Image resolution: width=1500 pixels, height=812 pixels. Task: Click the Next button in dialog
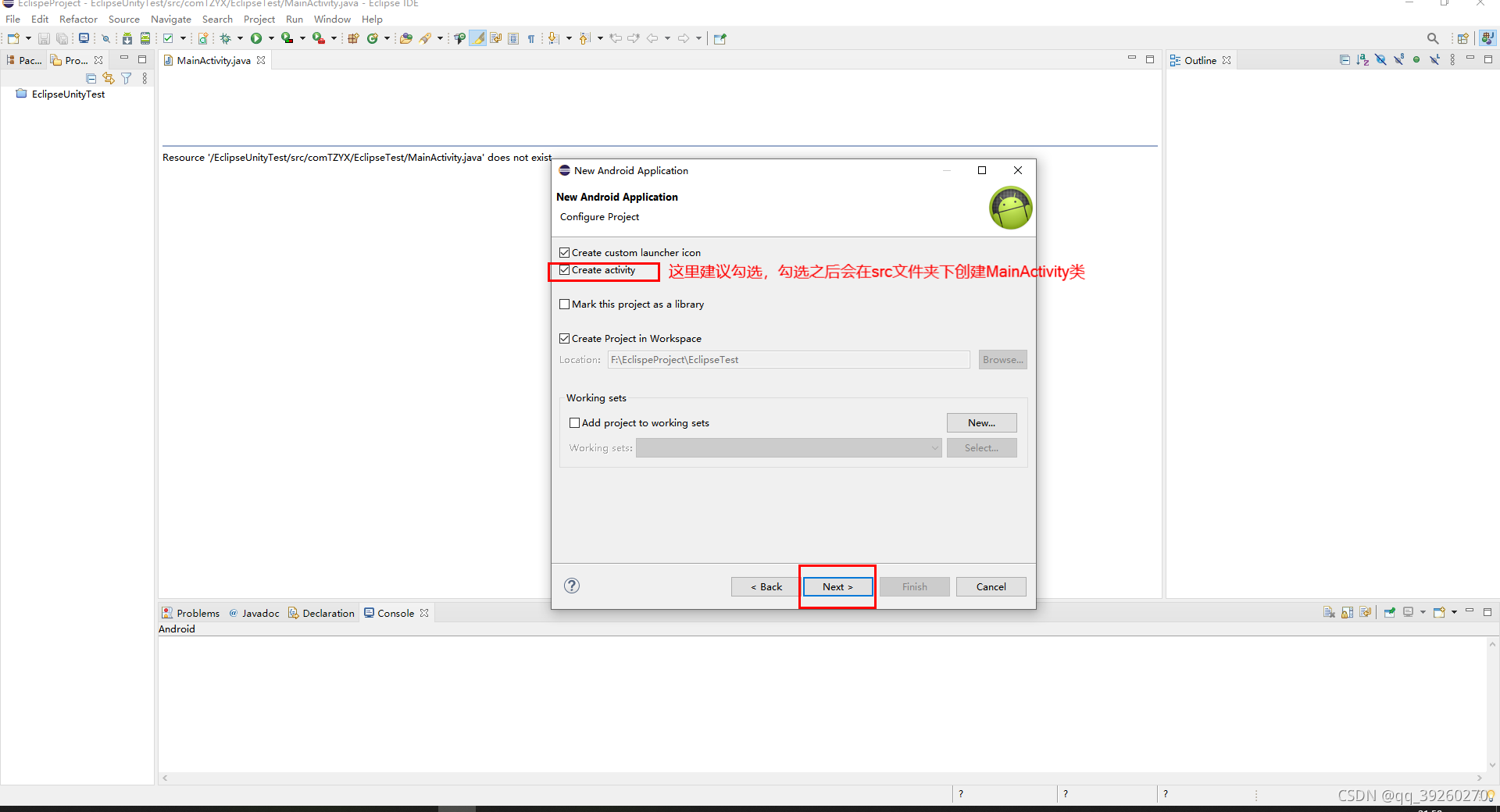pos(837,586)
